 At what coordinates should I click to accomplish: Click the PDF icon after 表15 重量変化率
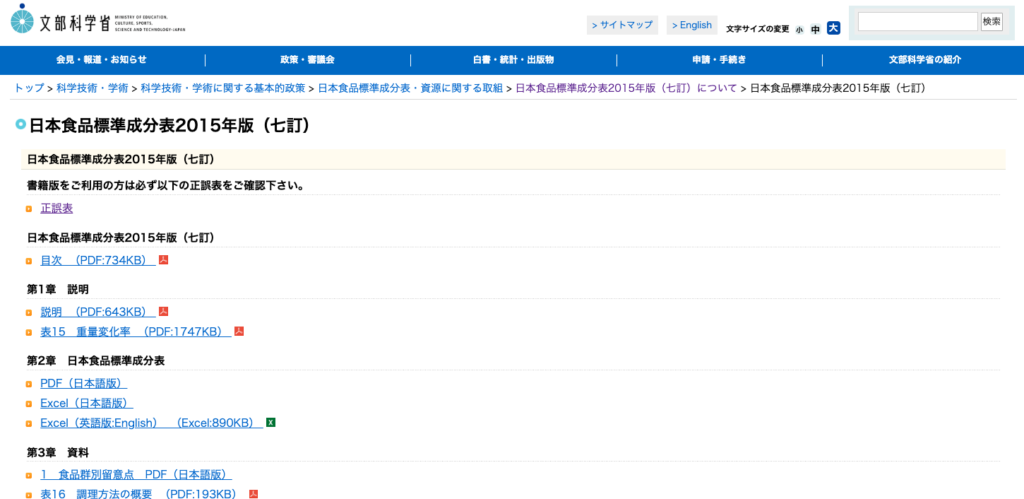tap(239, 331)
